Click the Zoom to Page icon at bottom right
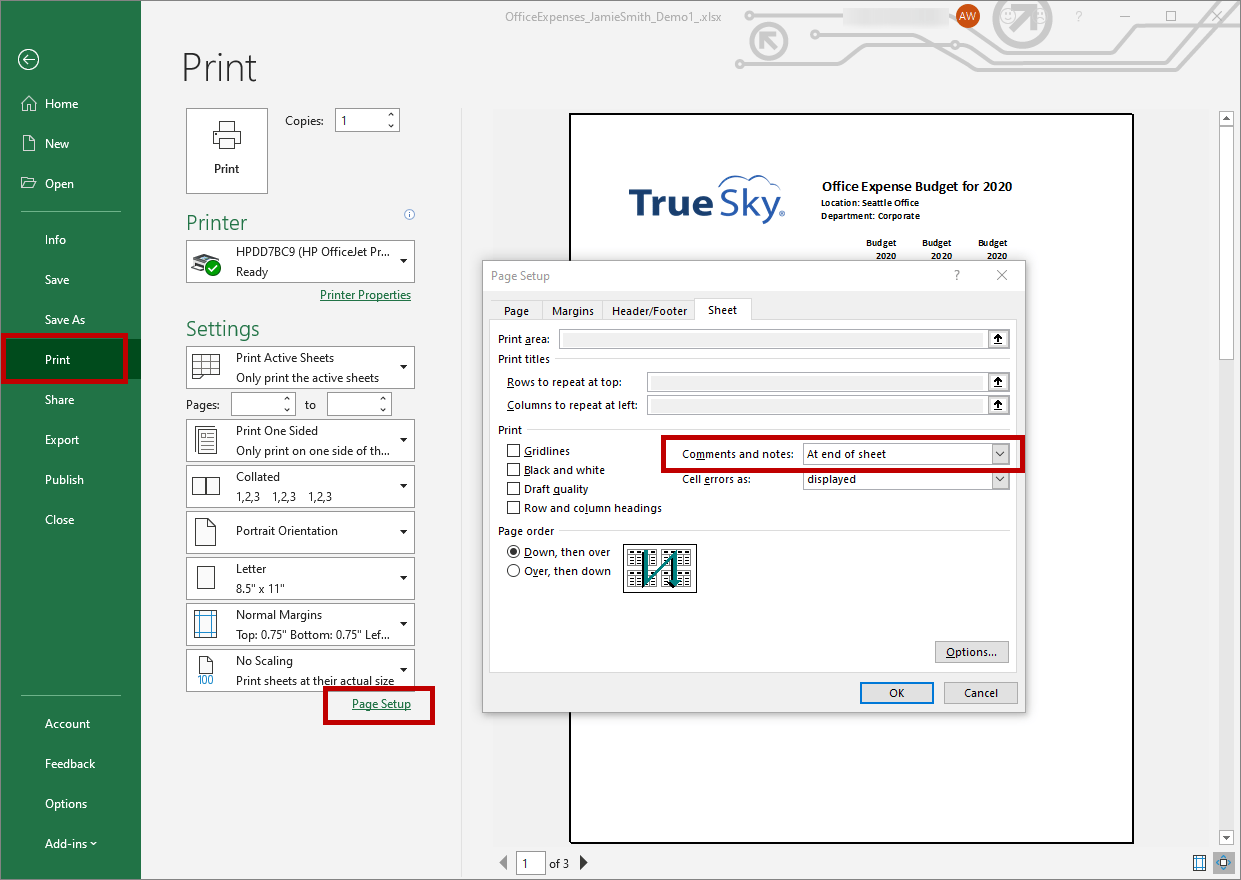 click(1223, 863)
